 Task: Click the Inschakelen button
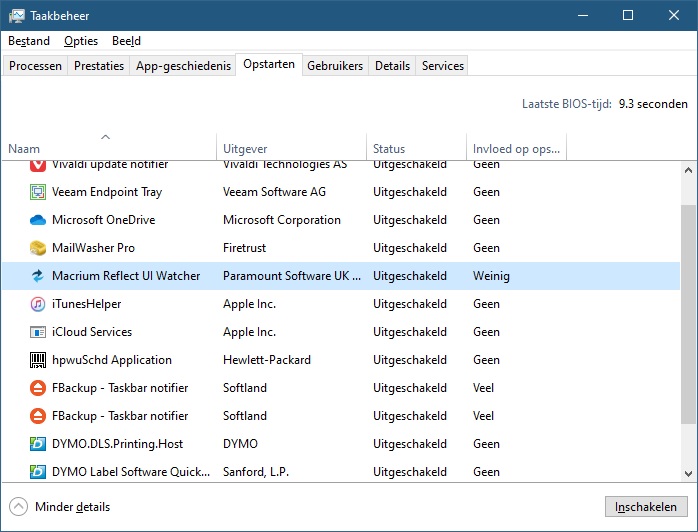click(646, 507)
